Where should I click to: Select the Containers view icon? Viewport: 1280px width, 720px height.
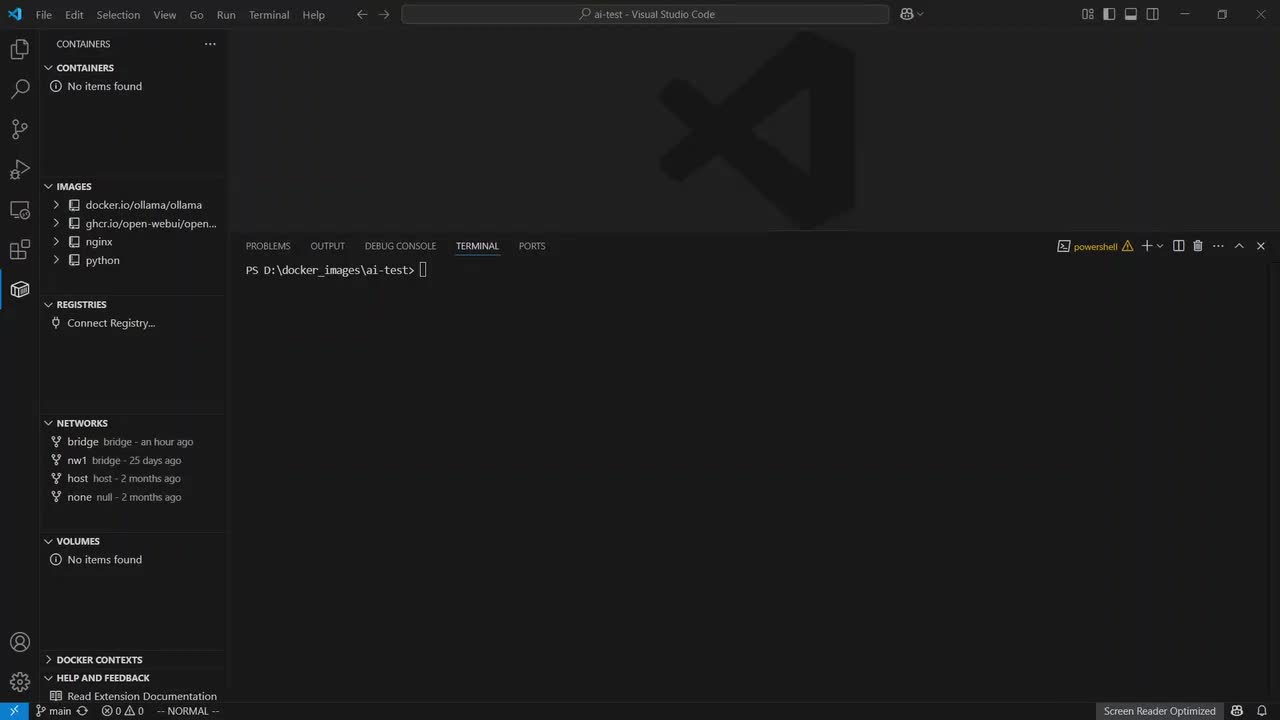(x=19, y=289)
